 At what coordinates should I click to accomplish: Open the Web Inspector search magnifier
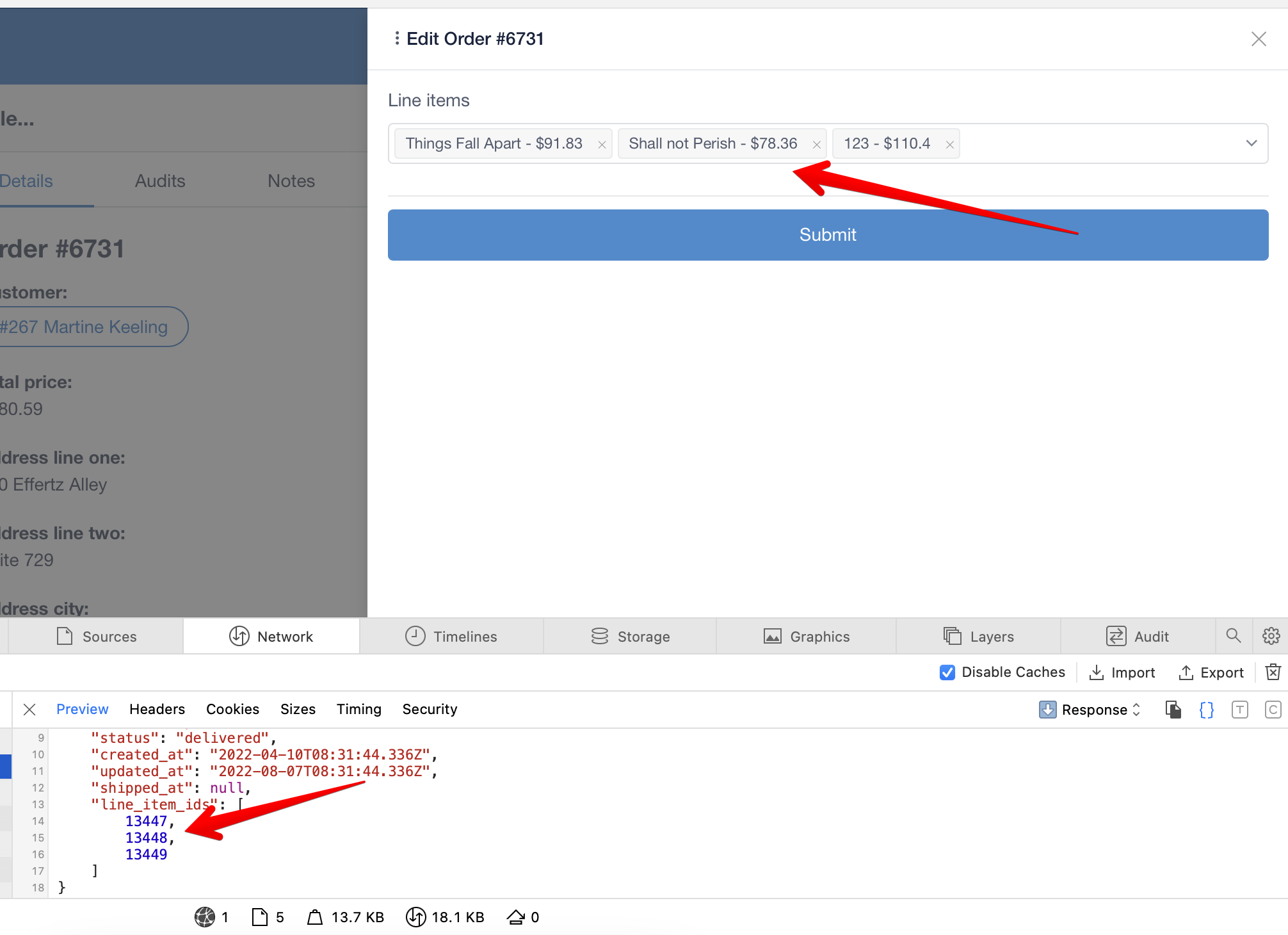point(1234,636)
